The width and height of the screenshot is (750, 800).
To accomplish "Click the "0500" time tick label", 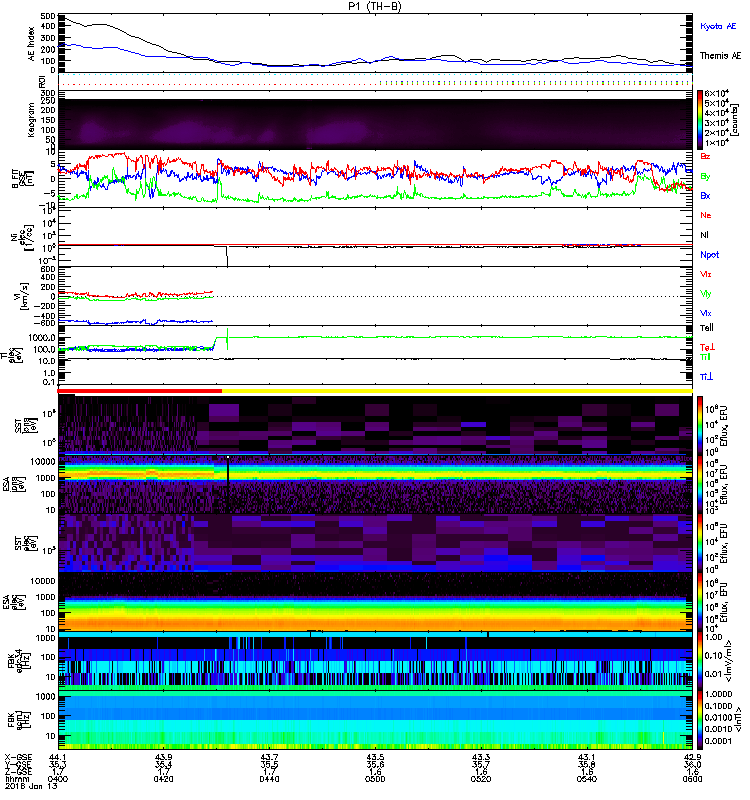I will point(375,779).
